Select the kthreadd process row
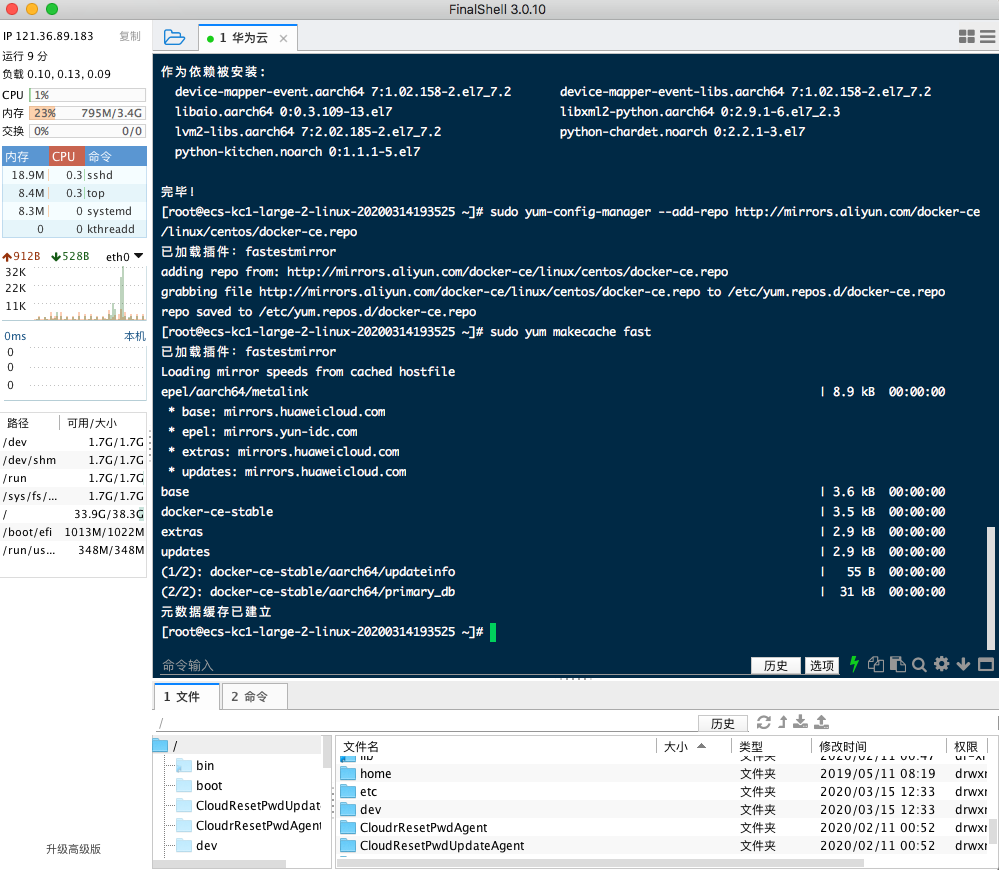 click(x=75, y=229)
